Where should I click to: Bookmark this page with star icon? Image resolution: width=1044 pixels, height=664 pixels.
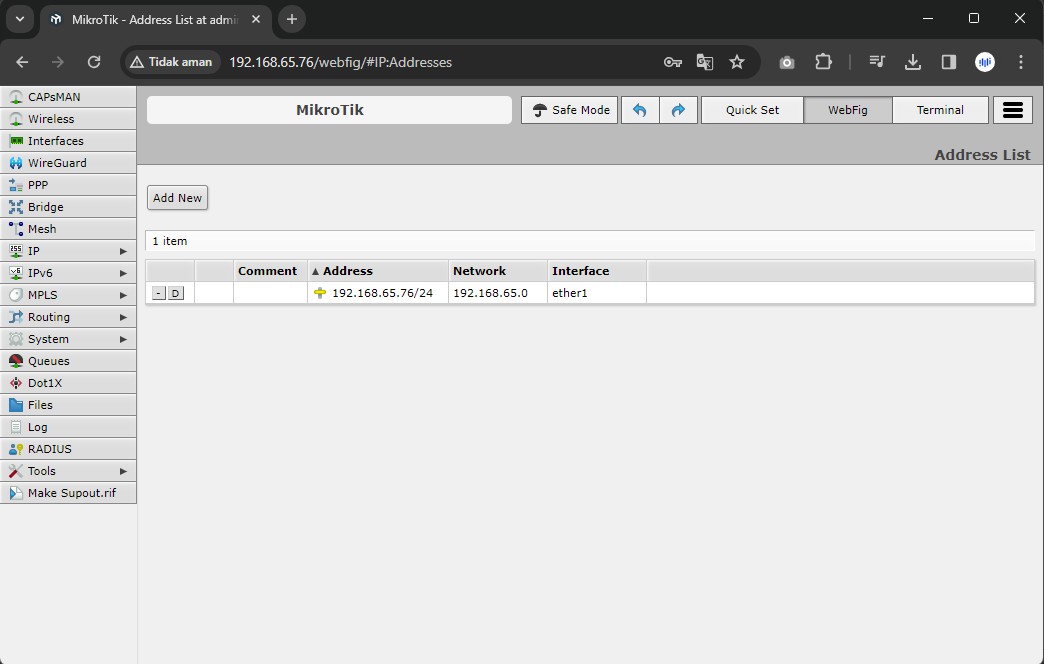click(737, 62)
